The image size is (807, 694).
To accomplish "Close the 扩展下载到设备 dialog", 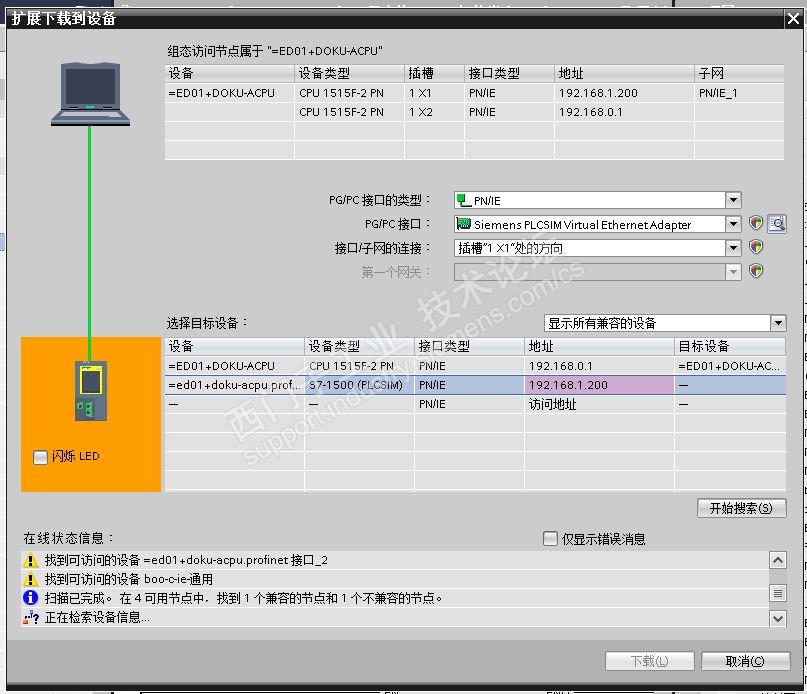I will click(793, 19).
